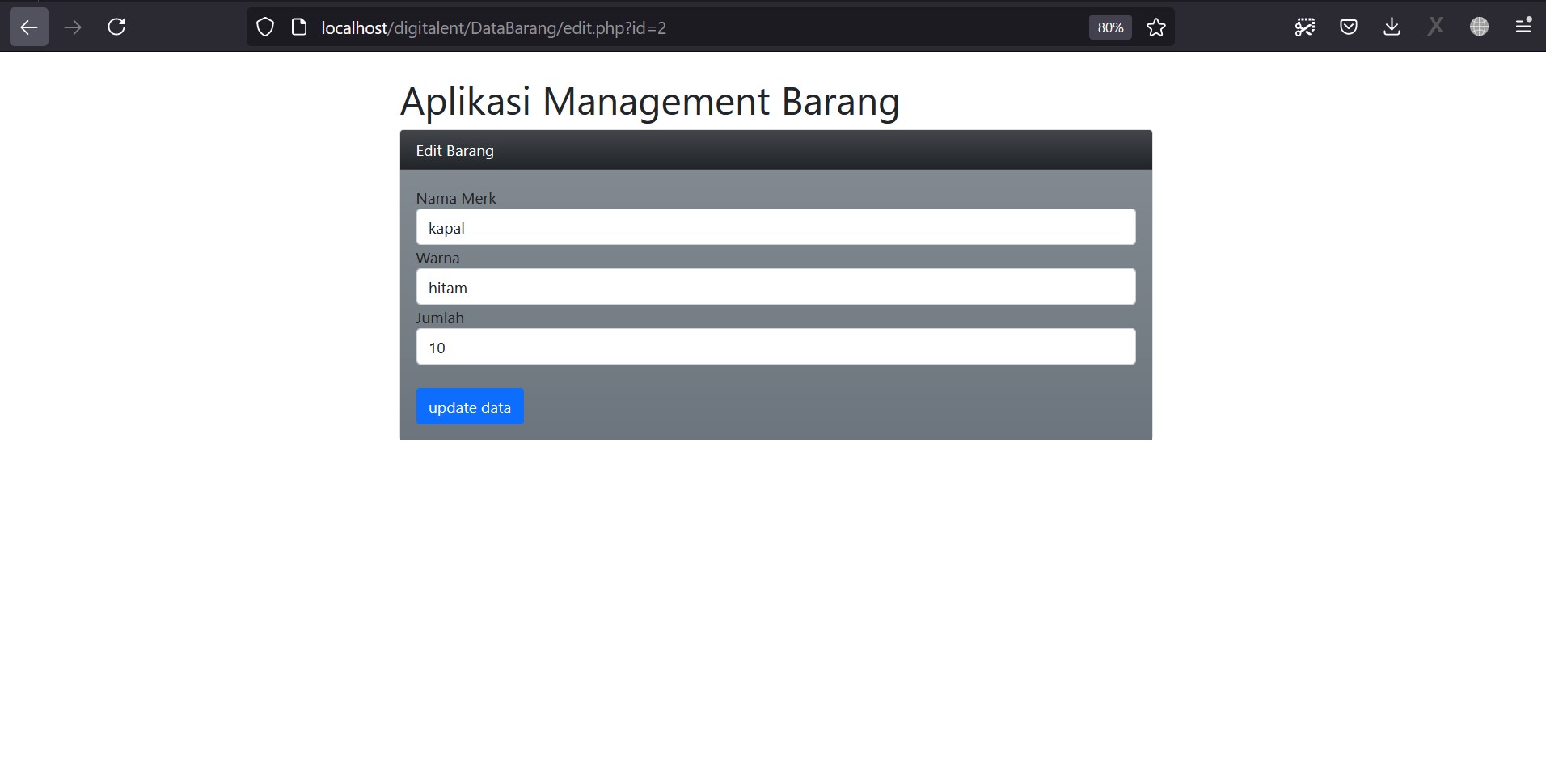This screenshot has height=784, width=1546.
Task: Click the Edit Barang card header
Action: 775,150
